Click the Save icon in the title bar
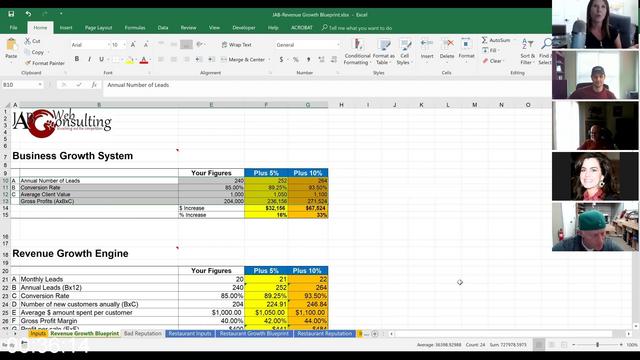Viewport: 640px width, 360px height. click(x=11, y=14)
